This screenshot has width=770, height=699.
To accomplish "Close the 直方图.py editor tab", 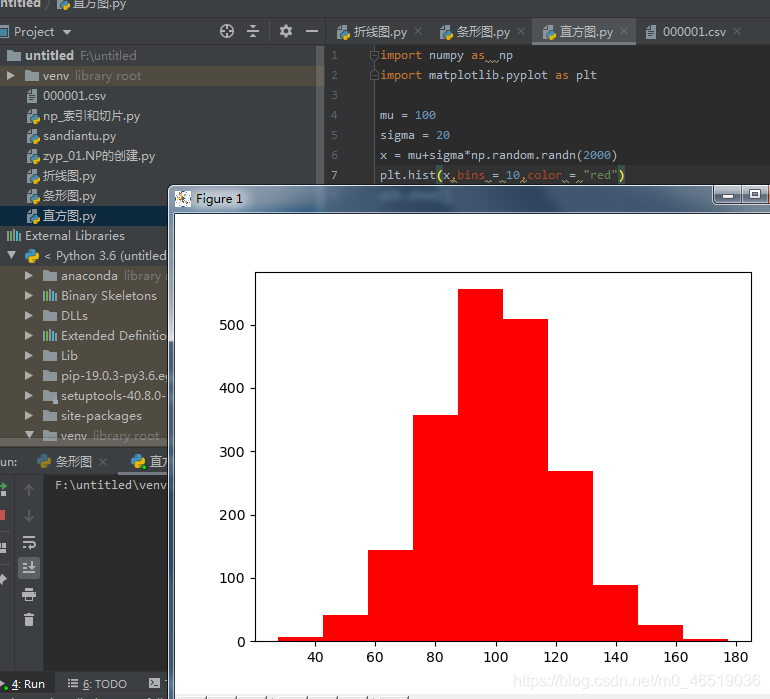I will pyautogui.click(x=624, y=31).
